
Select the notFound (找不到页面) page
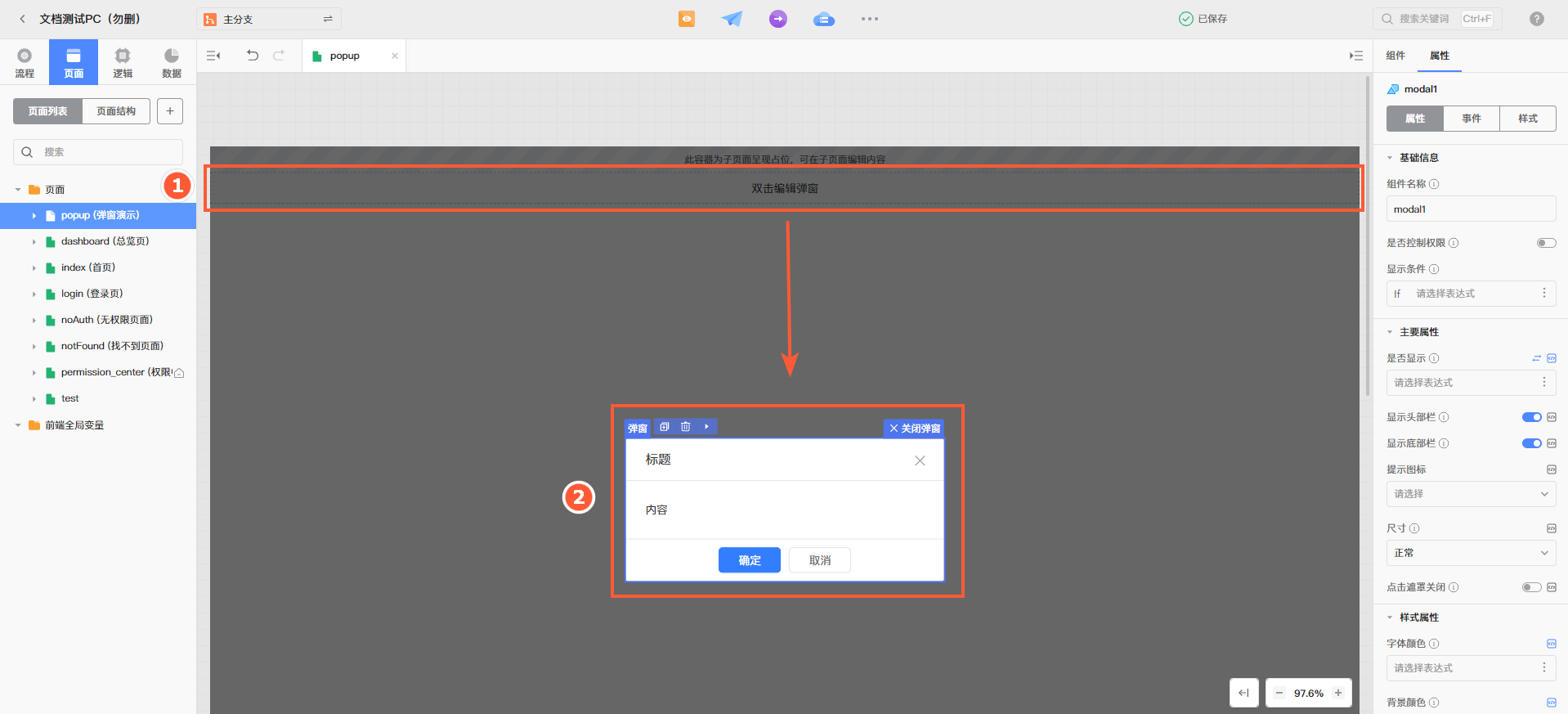point(112,346)
